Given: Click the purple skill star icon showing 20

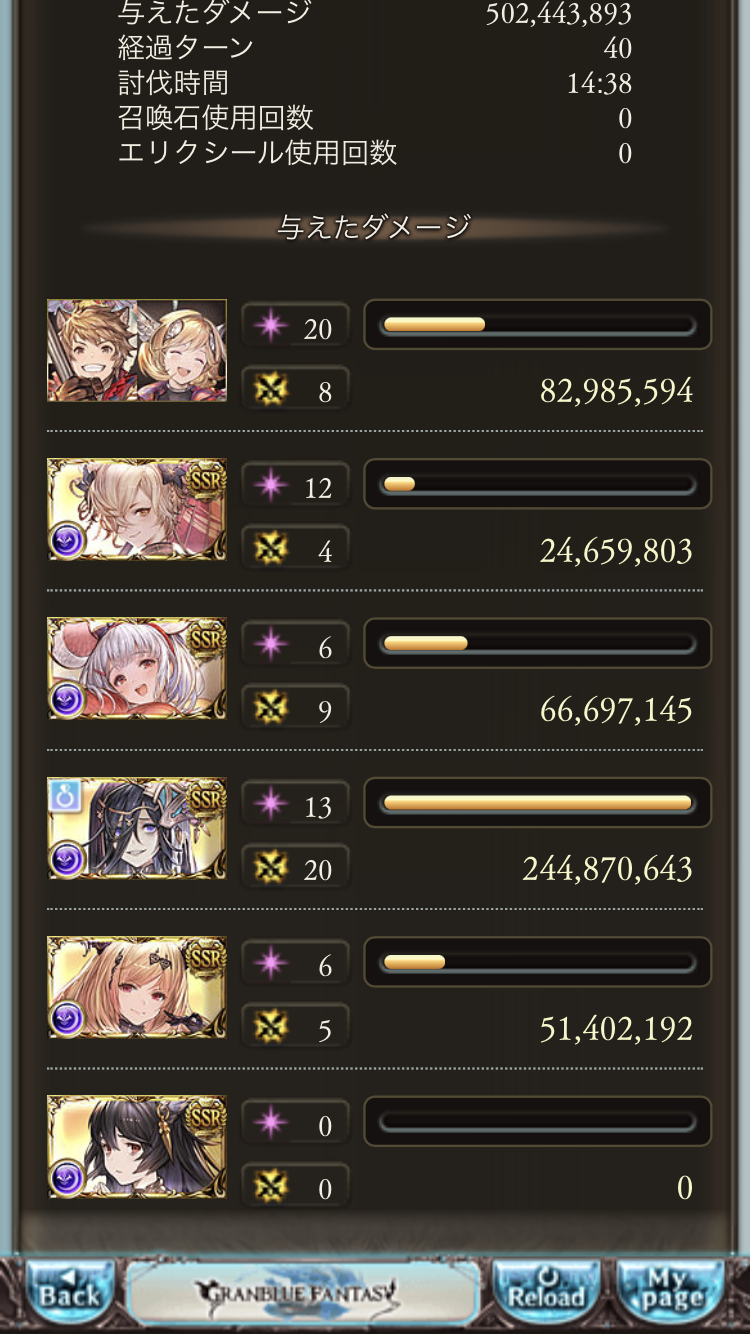Looking at the screenshot, I should coord(270,327).
